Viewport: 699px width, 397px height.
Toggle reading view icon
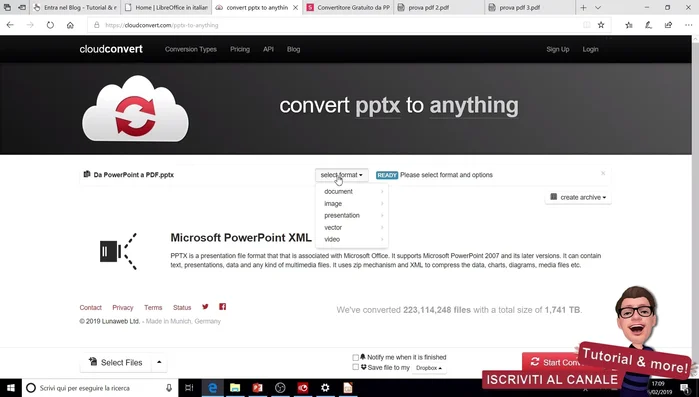[587, 25]
